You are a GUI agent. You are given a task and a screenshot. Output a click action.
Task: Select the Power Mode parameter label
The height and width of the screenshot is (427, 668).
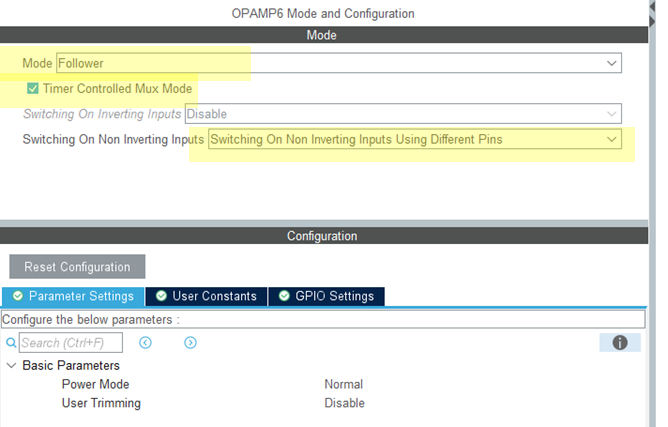95,384
